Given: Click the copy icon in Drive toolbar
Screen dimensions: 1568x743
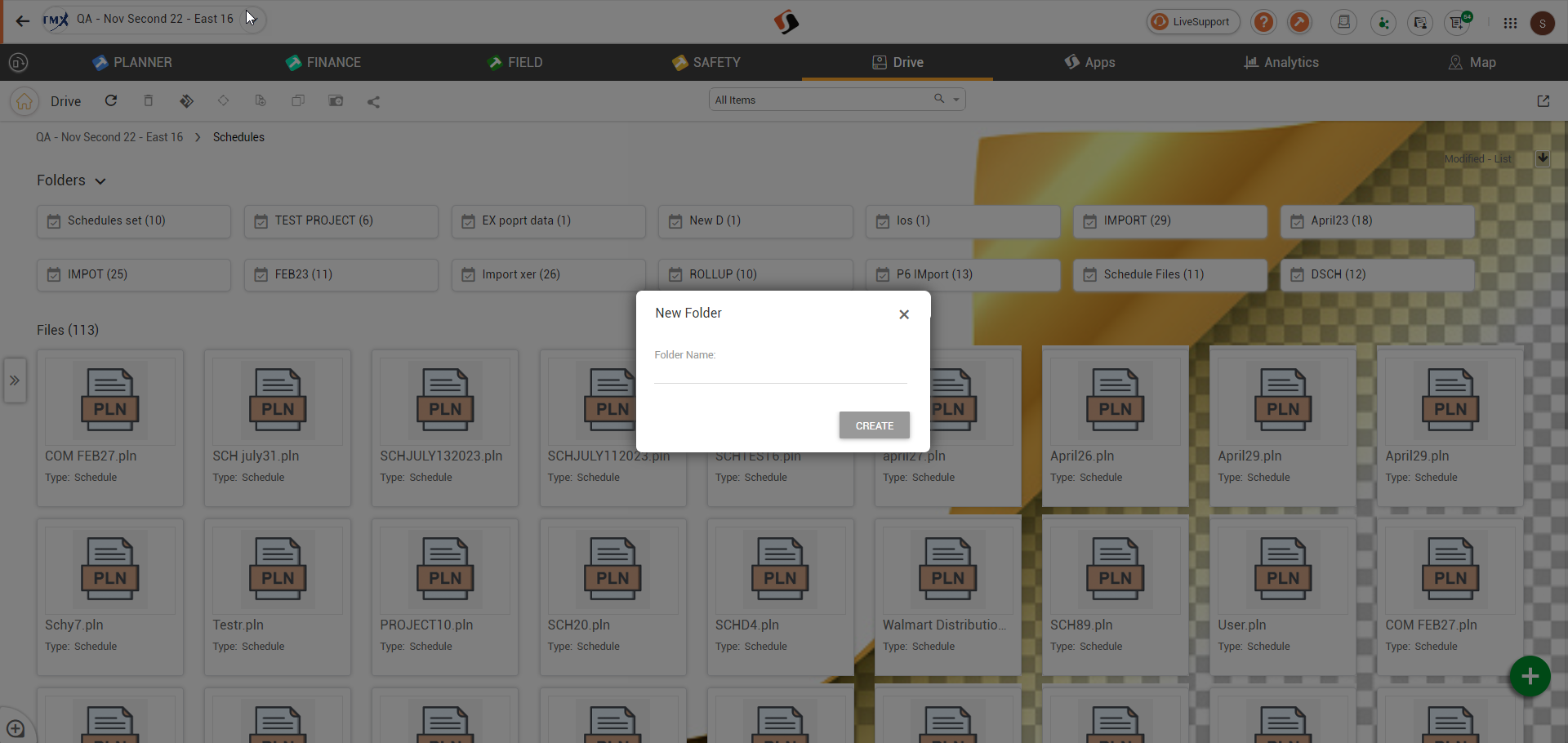Looking at the screenshot, I should pos(298,100).
